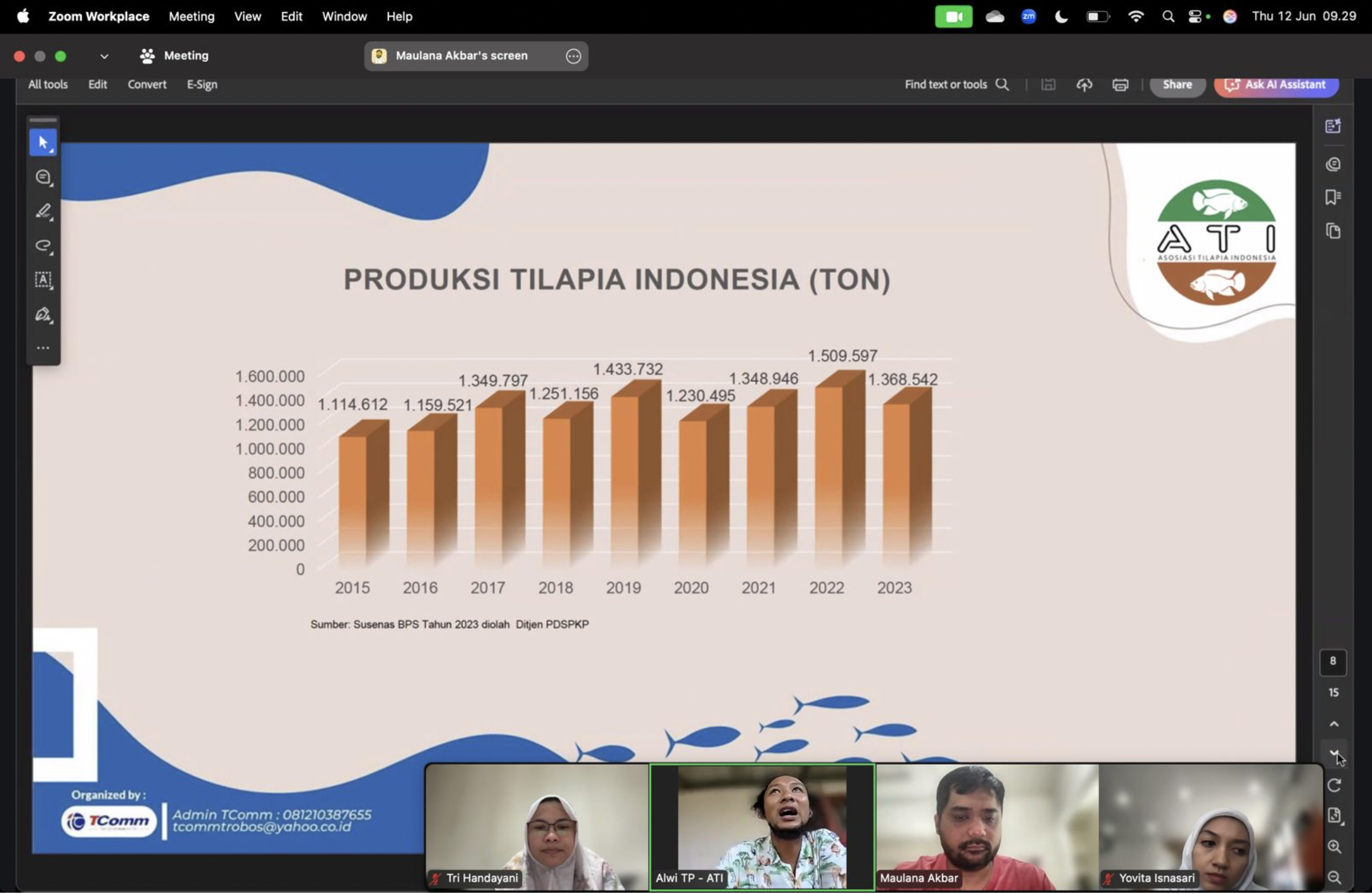
Task: Click the 1.509.597 data label
Action: tap(842, 356)
